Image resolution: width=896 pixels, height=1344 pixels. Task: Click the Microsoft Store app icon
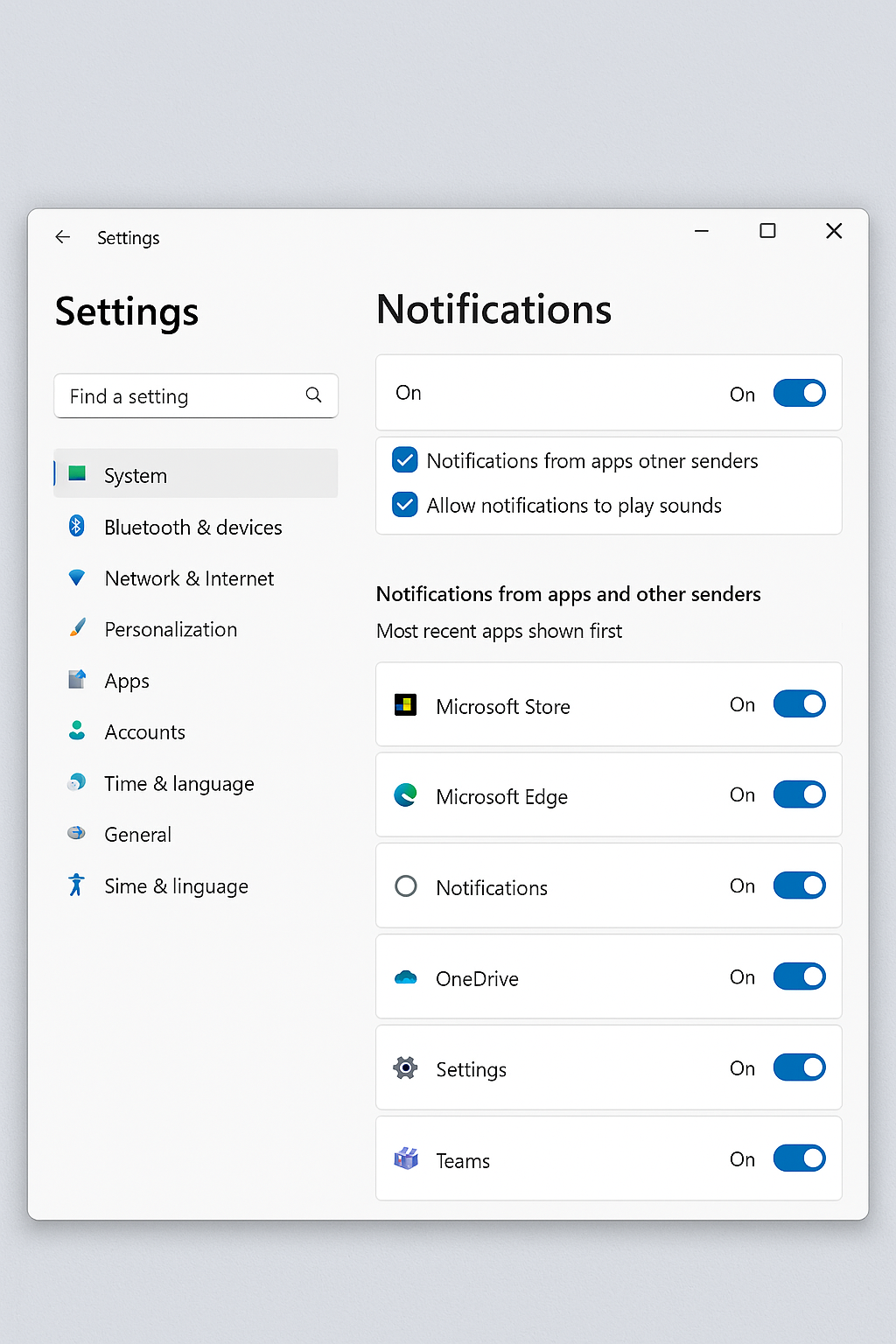pyautogui.click(x=405, y=704)
